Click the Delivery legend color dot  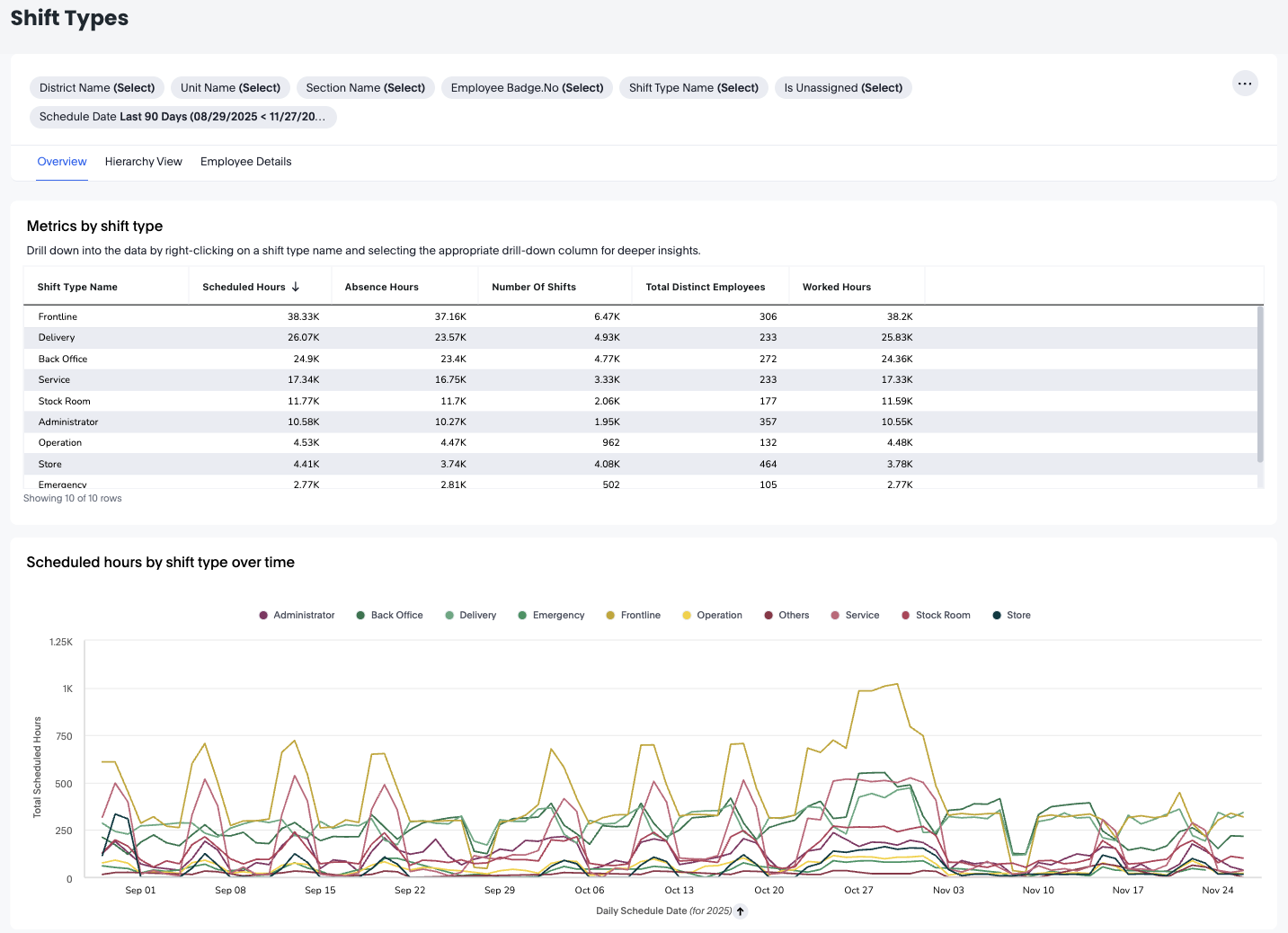(x=449, y=616)
